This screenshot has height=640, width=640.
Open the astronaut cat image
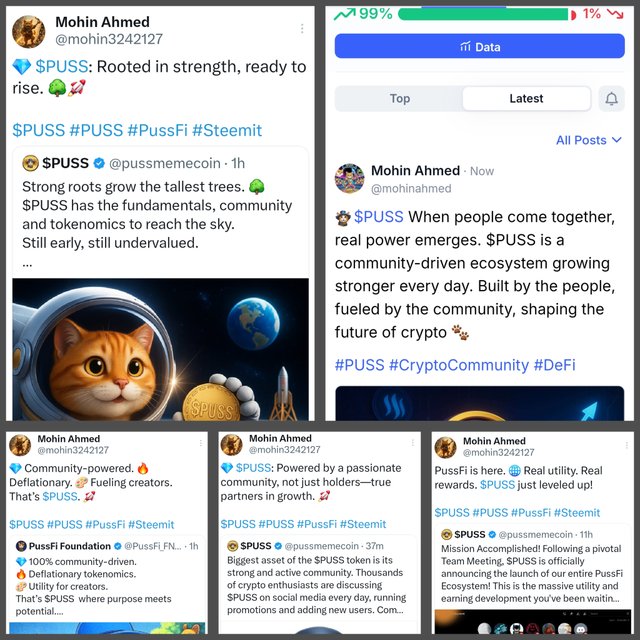[x=160, y=349]
